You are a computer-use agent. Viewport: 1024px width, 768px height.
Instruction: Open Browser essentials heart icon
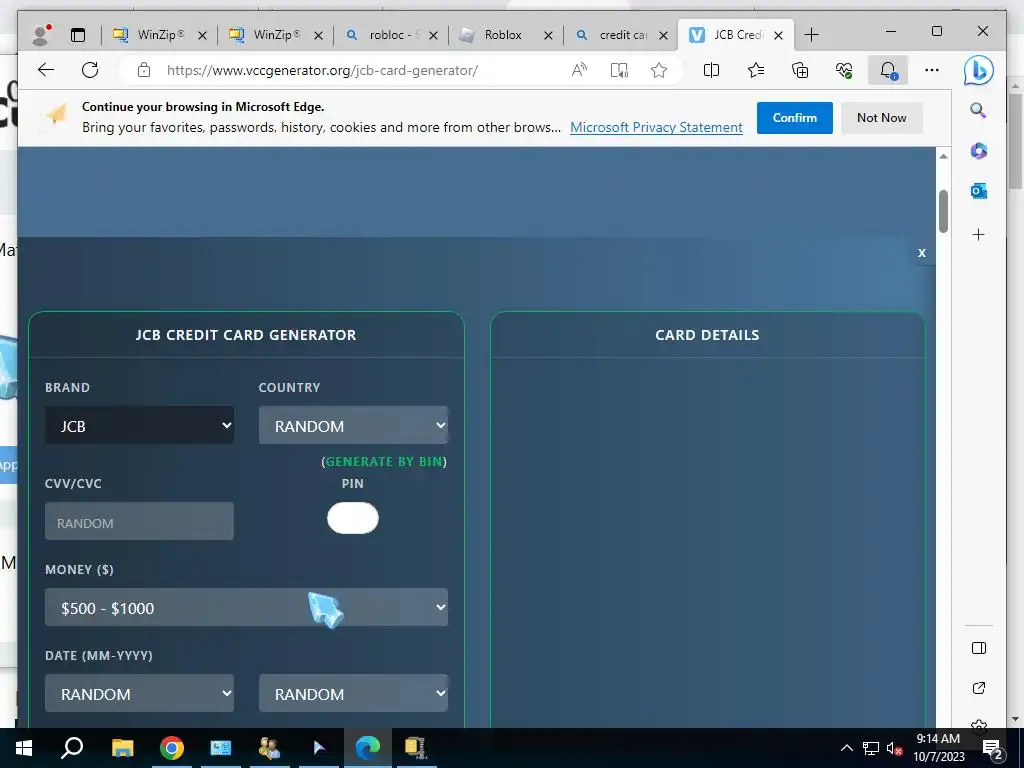click(x=844, y=70)
